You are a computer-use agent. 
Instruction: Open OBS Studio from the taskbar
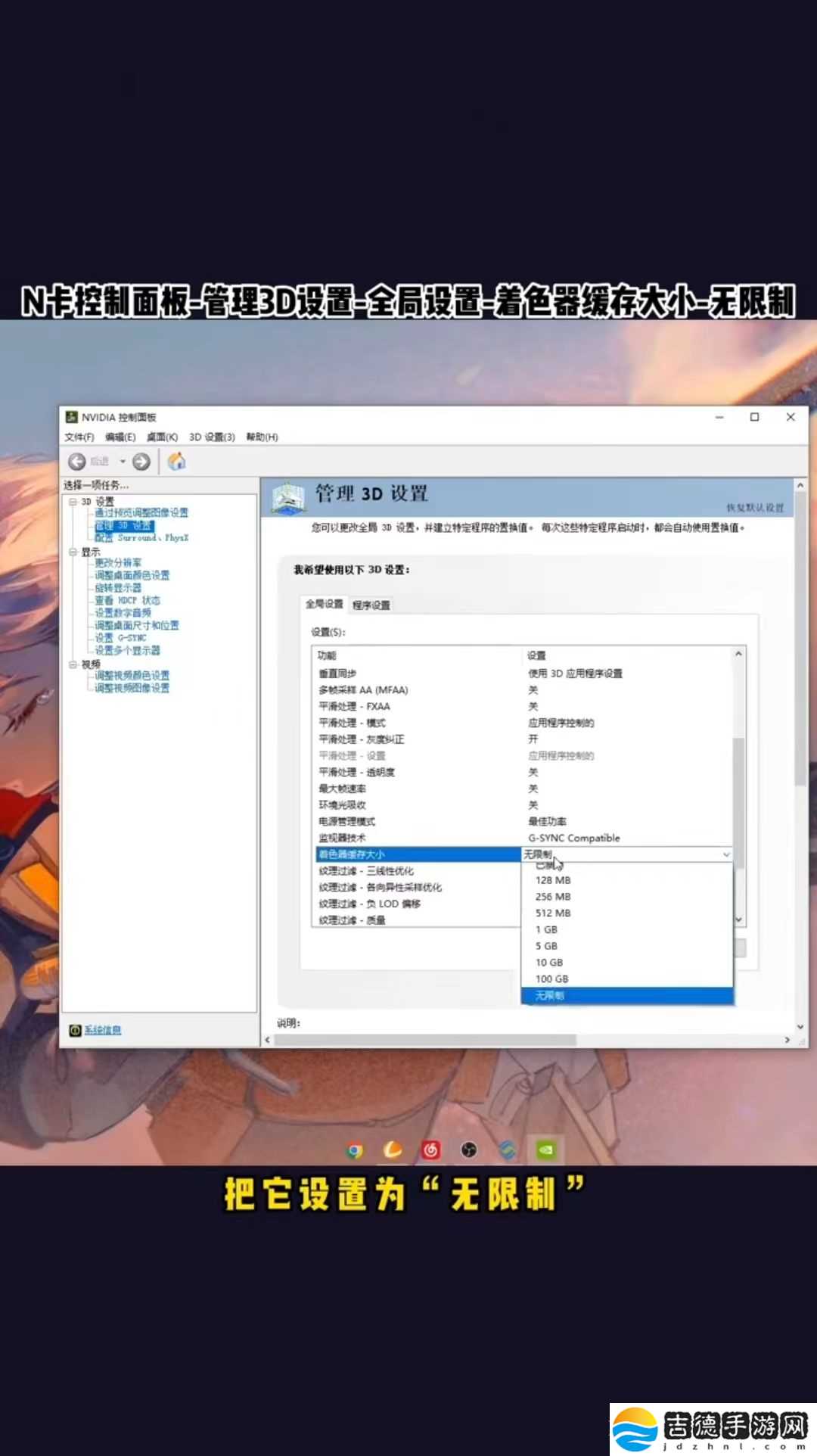(469, 1150)
